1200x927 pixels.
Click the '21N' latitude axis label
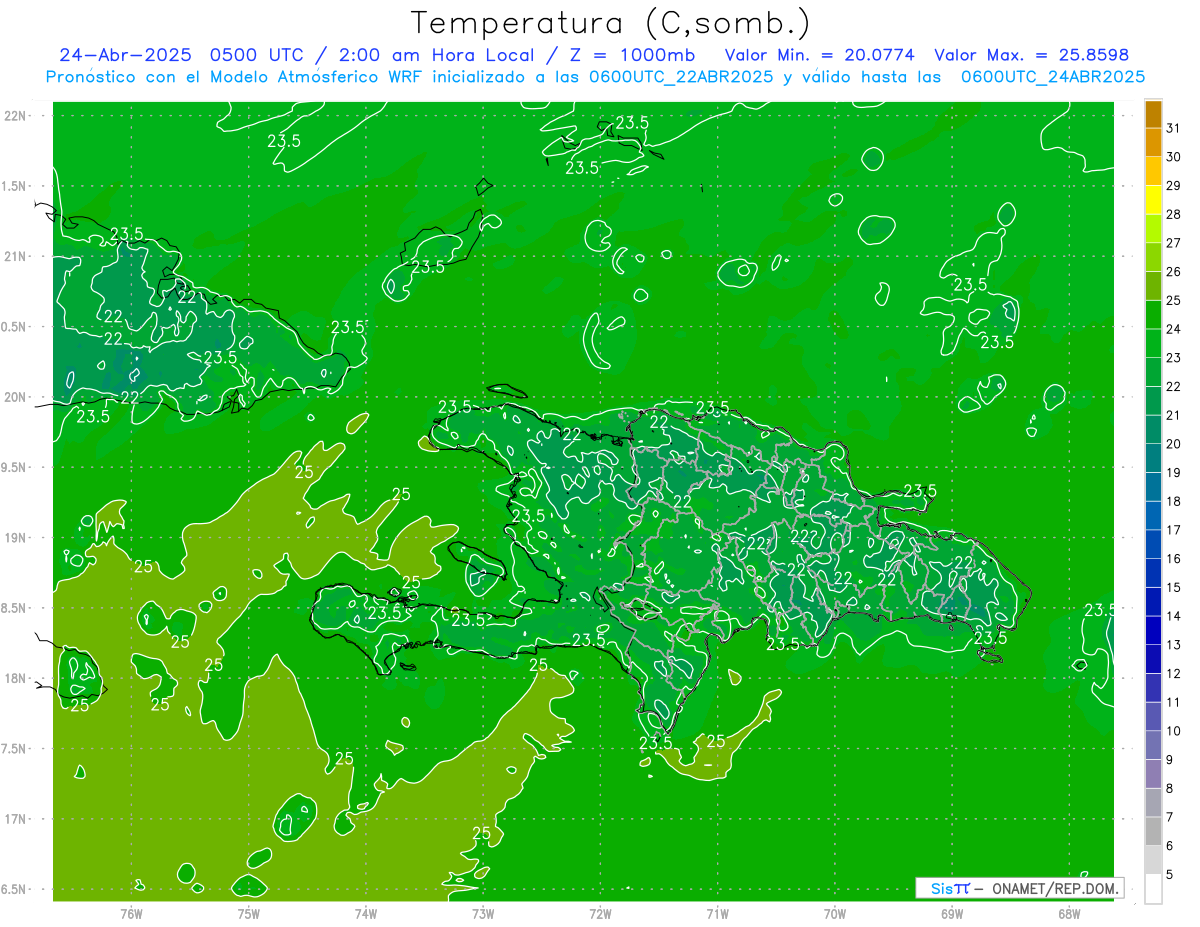pos(15,257)
